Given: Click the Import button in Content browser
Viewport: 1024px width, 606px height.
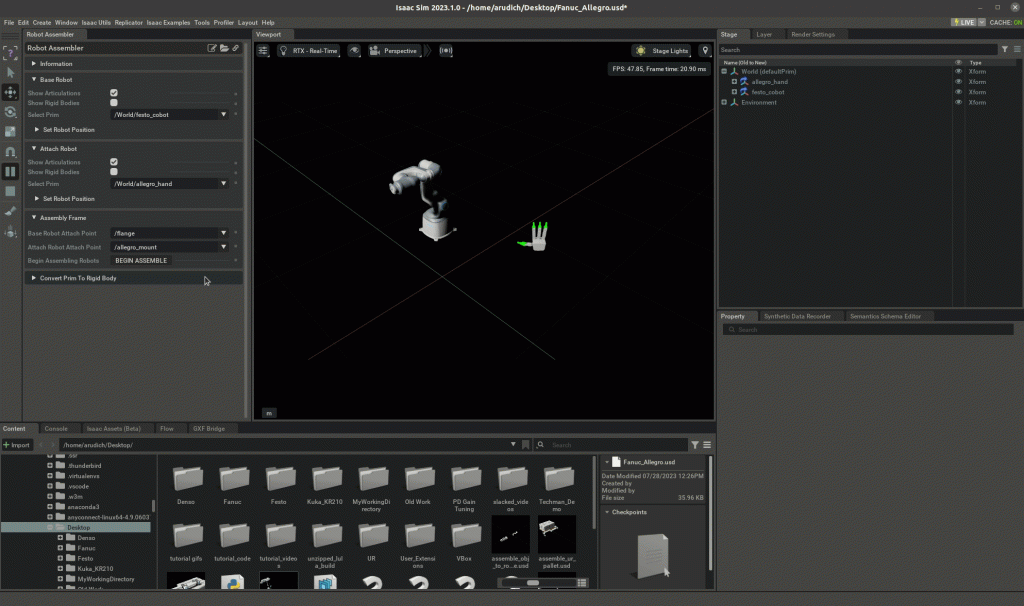Looking at the screenshot, I should click(x=18, y=444).
